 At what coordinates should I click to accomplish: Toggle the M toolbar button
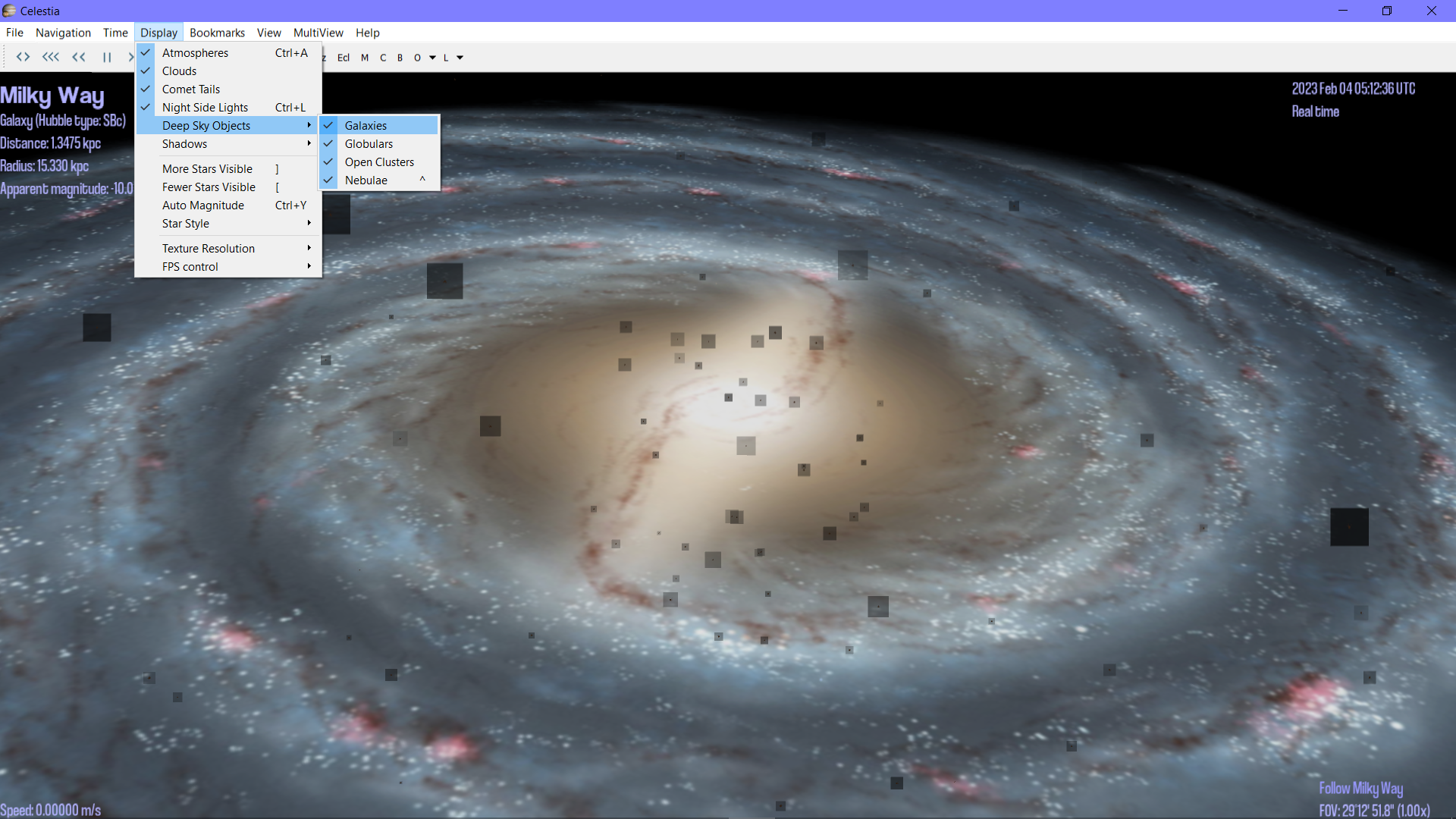pos(365,58)
